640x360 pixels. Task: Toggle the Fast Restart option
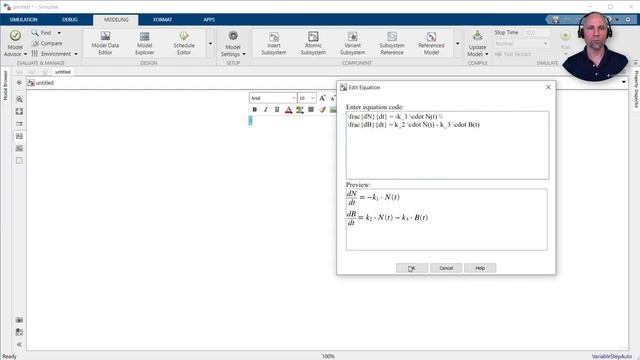(513, 54)
